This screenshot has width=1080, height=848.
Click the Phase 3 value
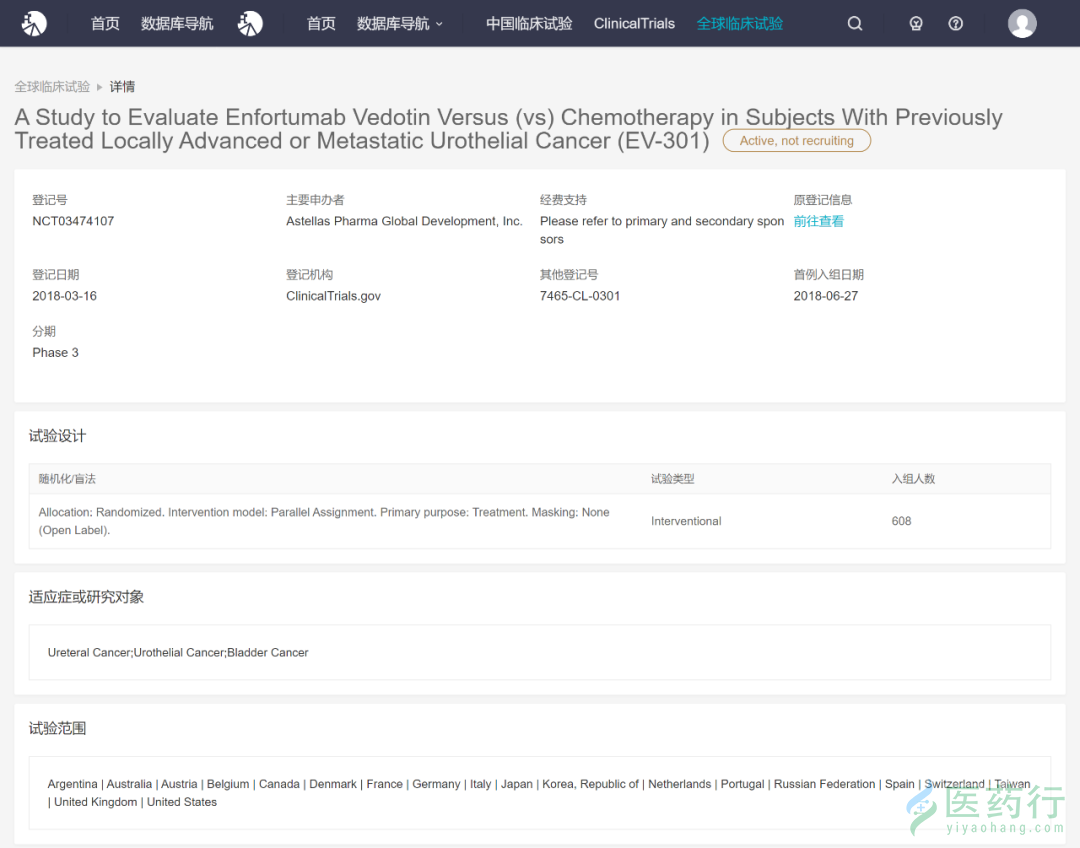[x=55, y=352]
